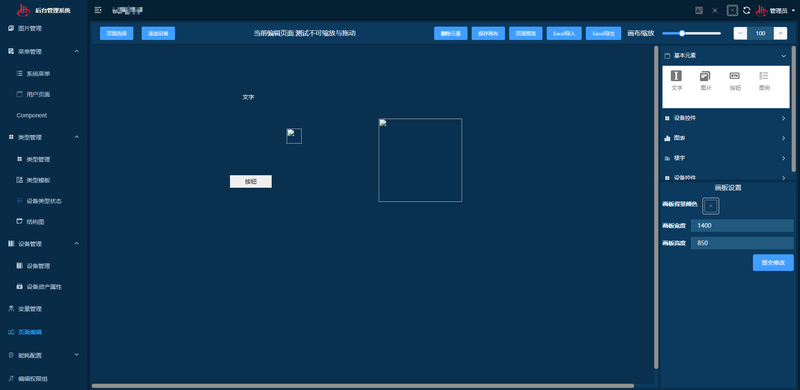This screenshot has height=390, width=800.
Task: Collapse the 基本元素 panel section
Action: [725, 56]
